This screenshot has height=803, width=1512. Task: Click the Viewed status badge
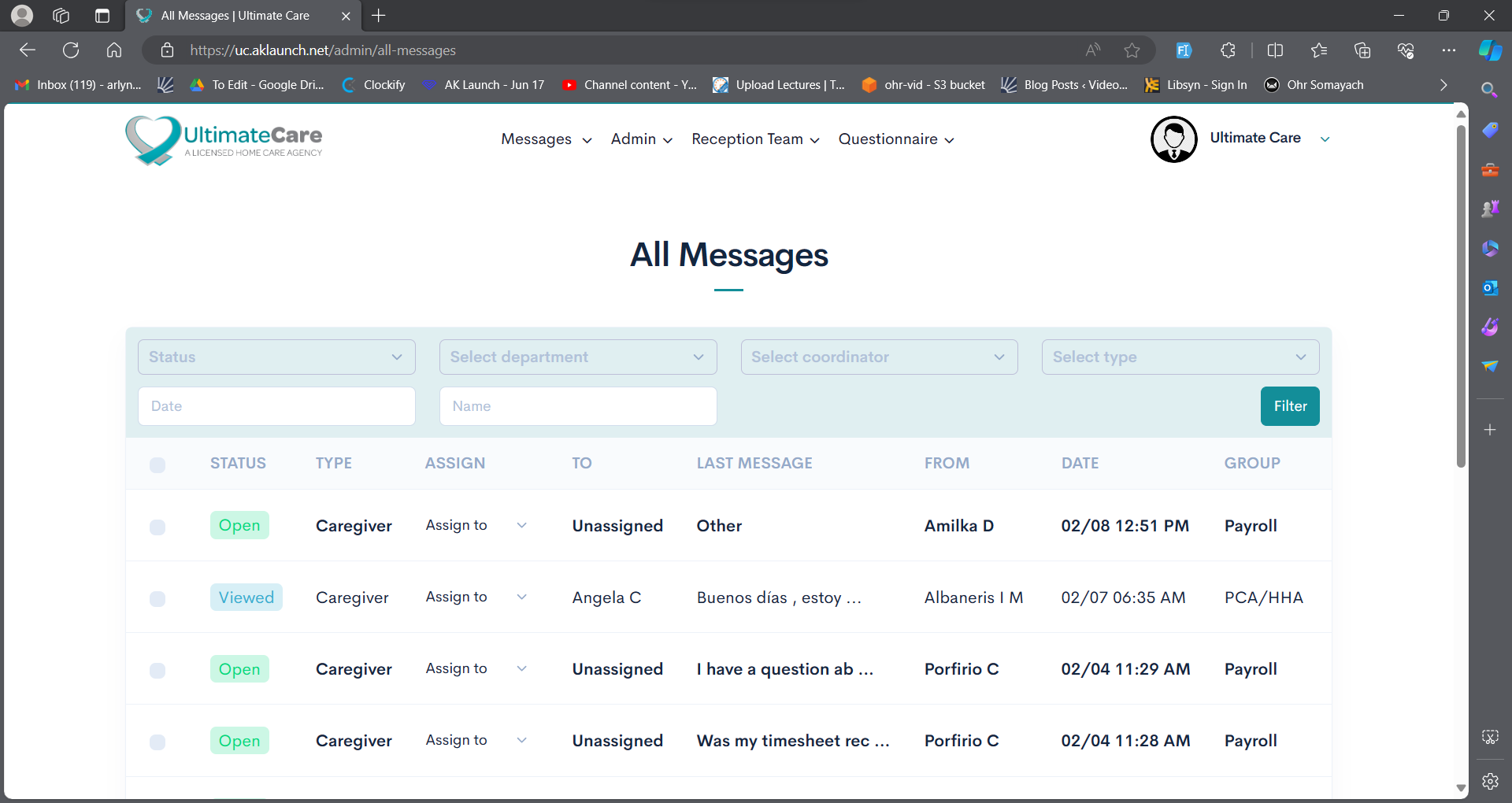coord(246,598)
